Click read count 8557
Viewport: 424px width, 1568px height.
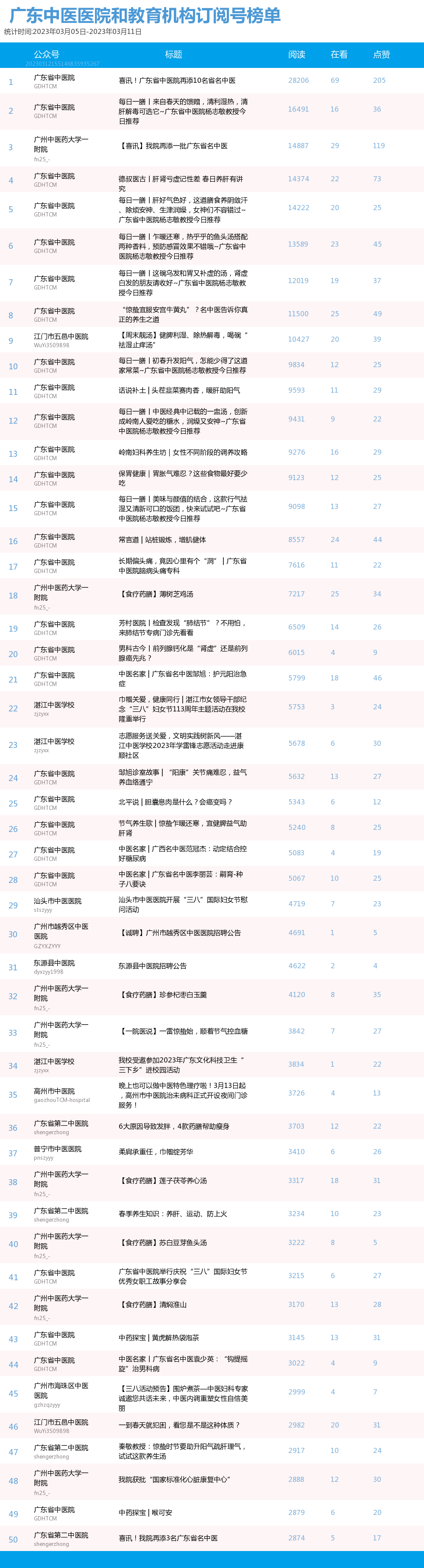[x=297, y=540]
